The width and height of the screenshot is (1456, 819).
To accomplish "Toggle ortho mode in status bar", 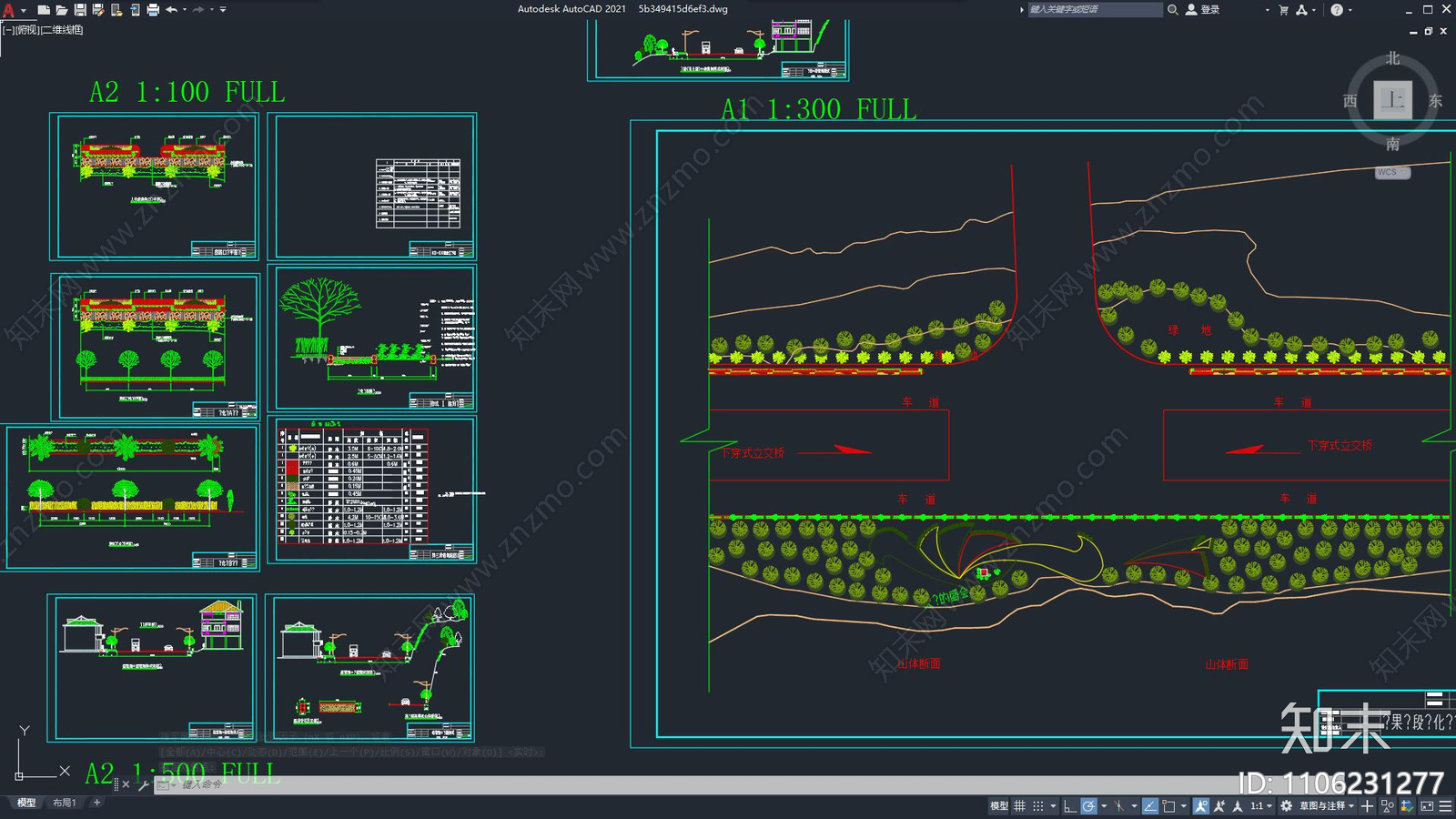I will click(x=1070, y=806).
